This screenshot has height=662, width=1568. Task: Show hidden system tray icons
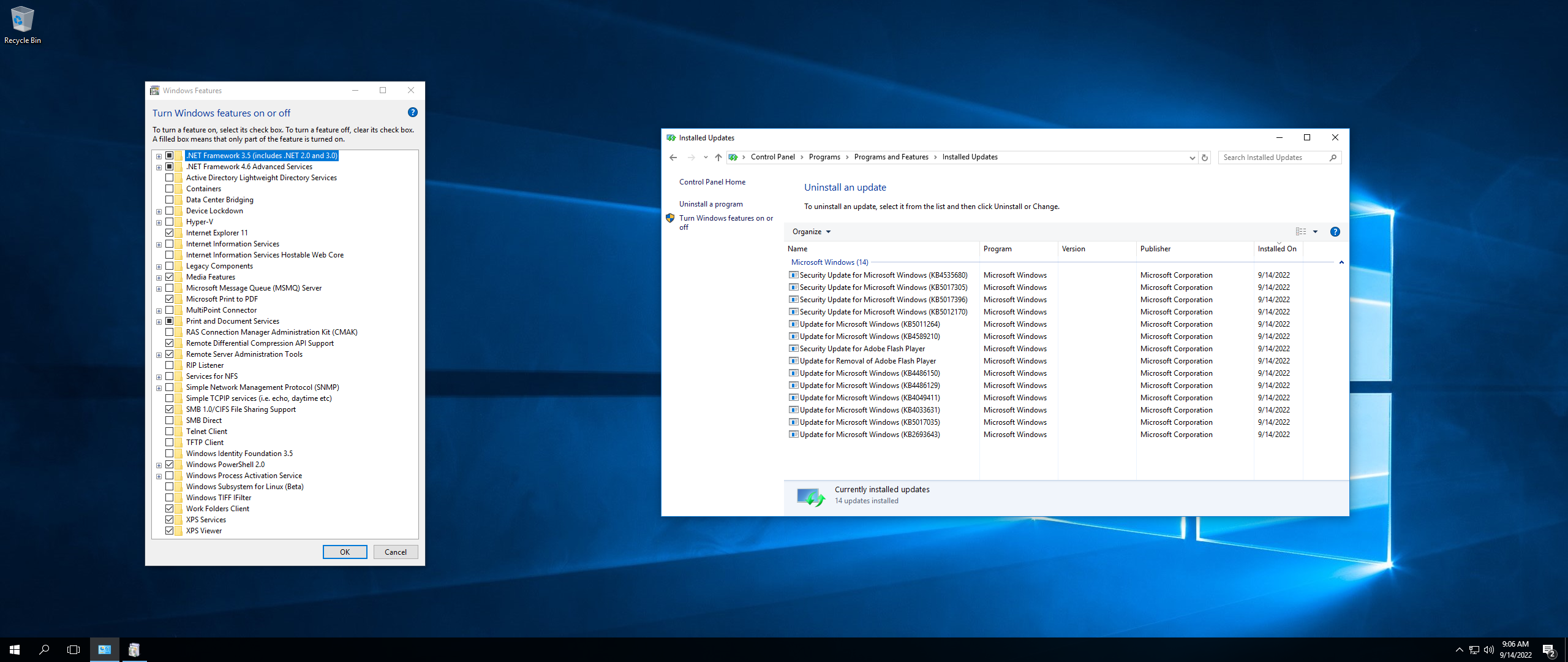click(x=1459, y=650)
